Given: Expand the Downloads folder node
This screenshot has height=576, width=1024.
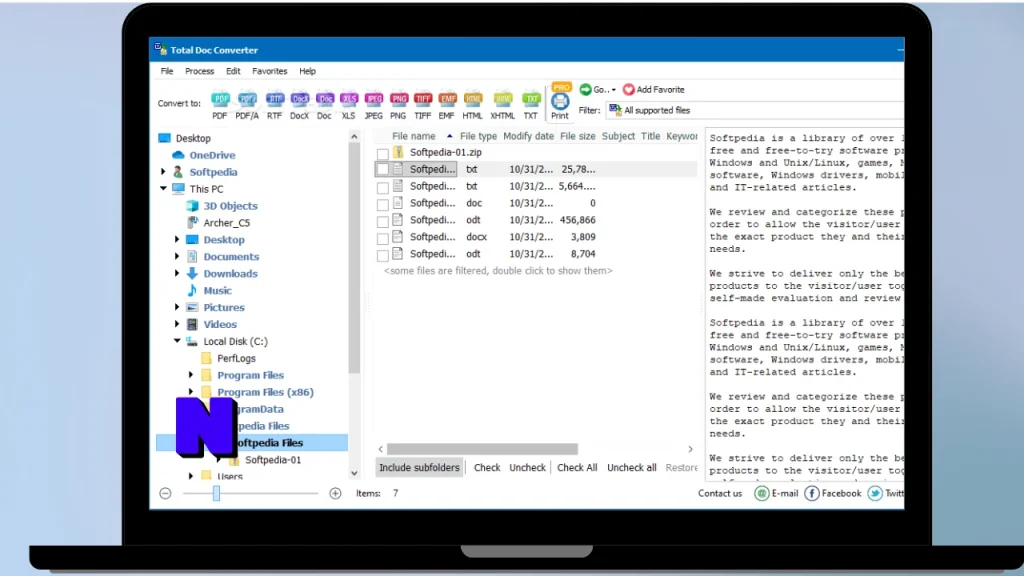Looking at the screenshot, I should (x=177, y=274).
